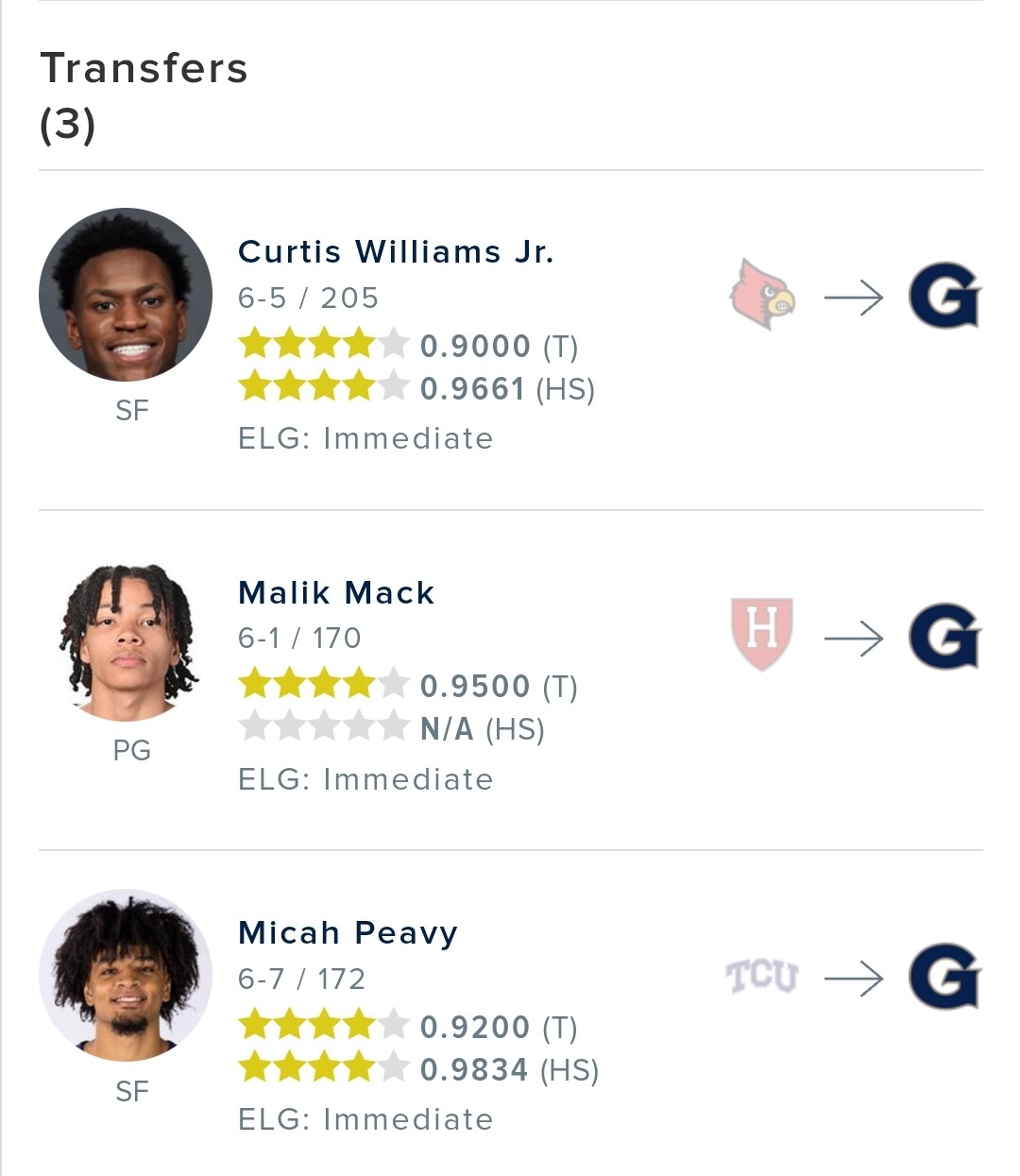Click Malik Mack 0.9500 transfer rating
This screenshot has width=1020, height=1176.
click(408, 686)
